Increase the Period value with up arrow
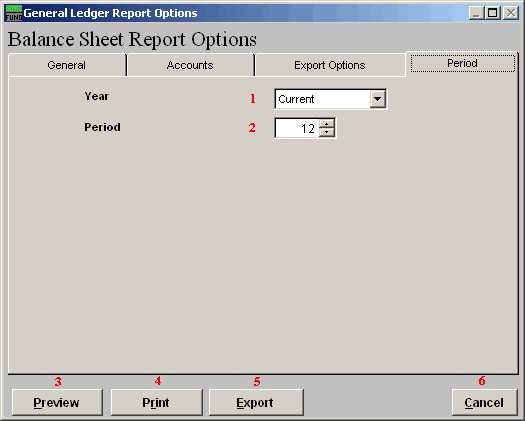 coord(327,124)
